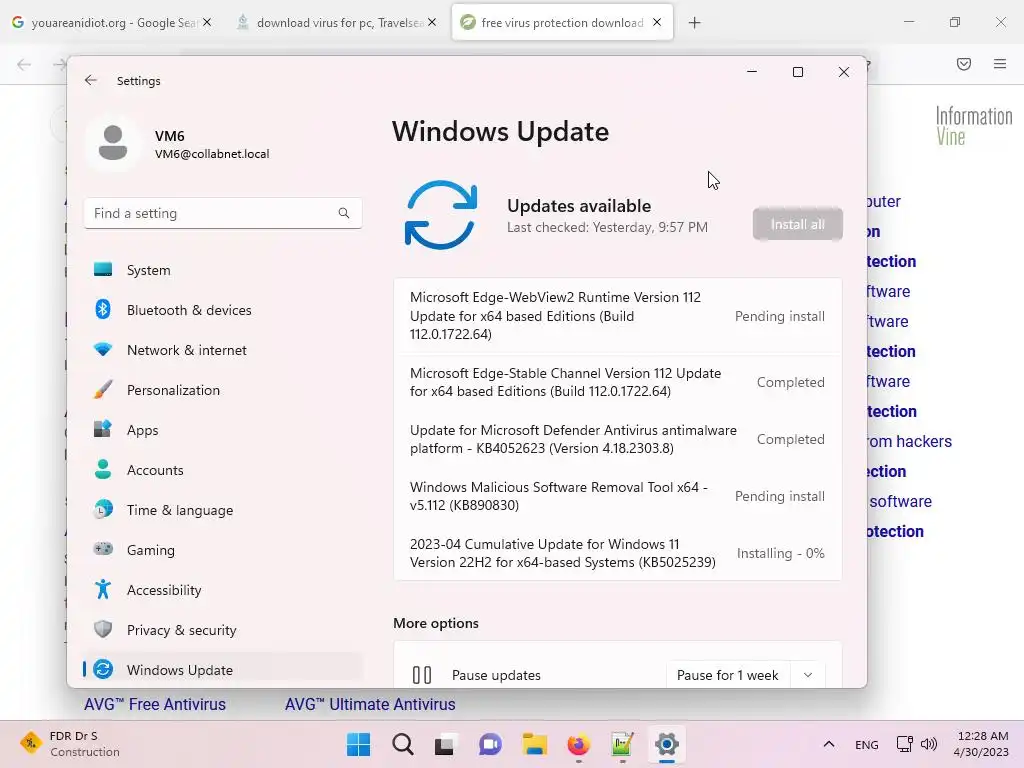This screenshot has height=768, width=1024.
Task: Open Accessibility settings category
Action: pyautogui.click(x=223, y=590)
